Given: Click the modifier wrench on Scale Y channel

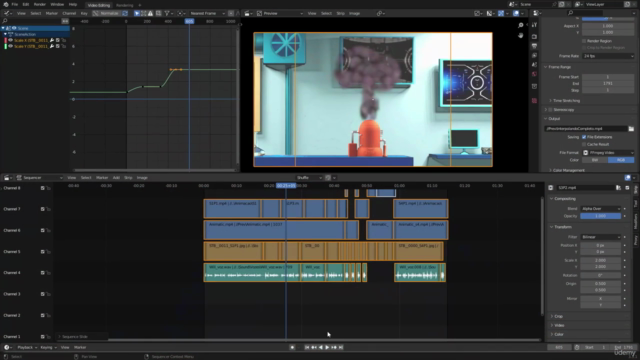Looking at the screenshot, I should pos(52,46).
